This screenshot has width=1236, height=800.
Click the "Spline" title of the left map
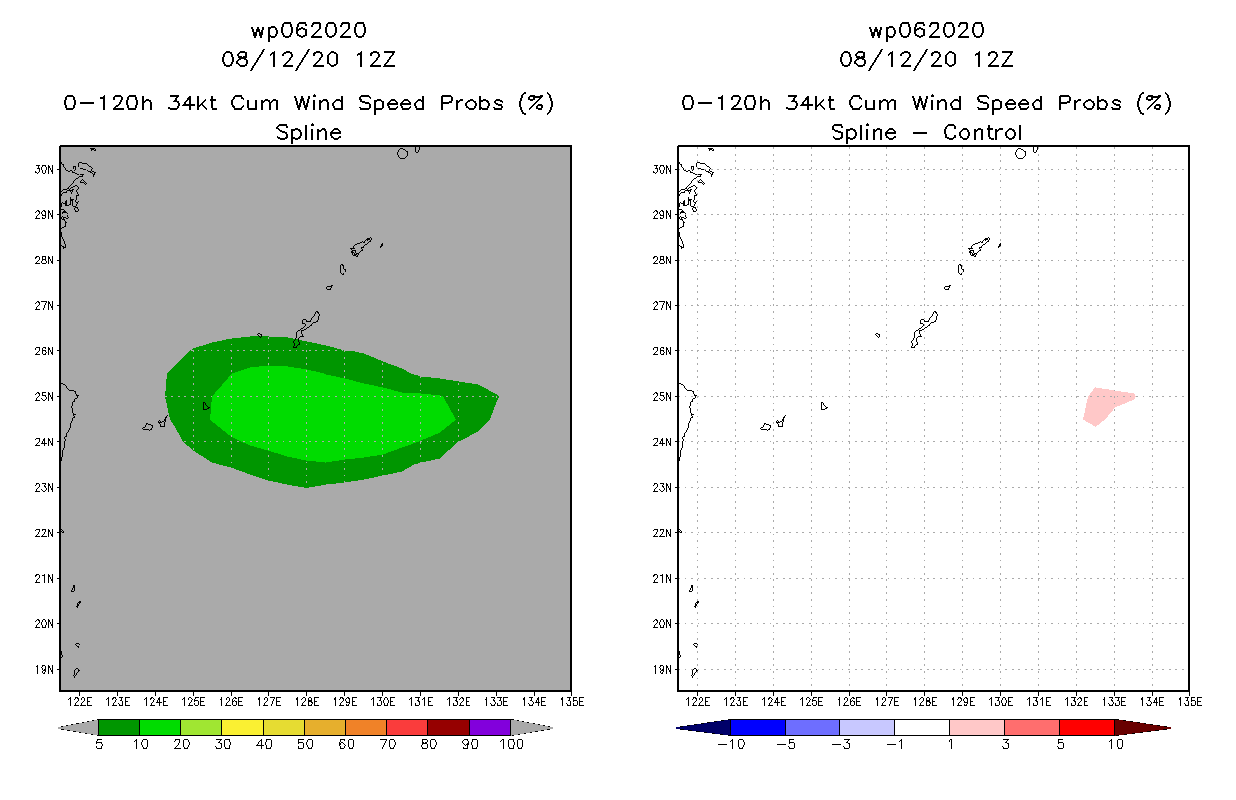[308, 132]
